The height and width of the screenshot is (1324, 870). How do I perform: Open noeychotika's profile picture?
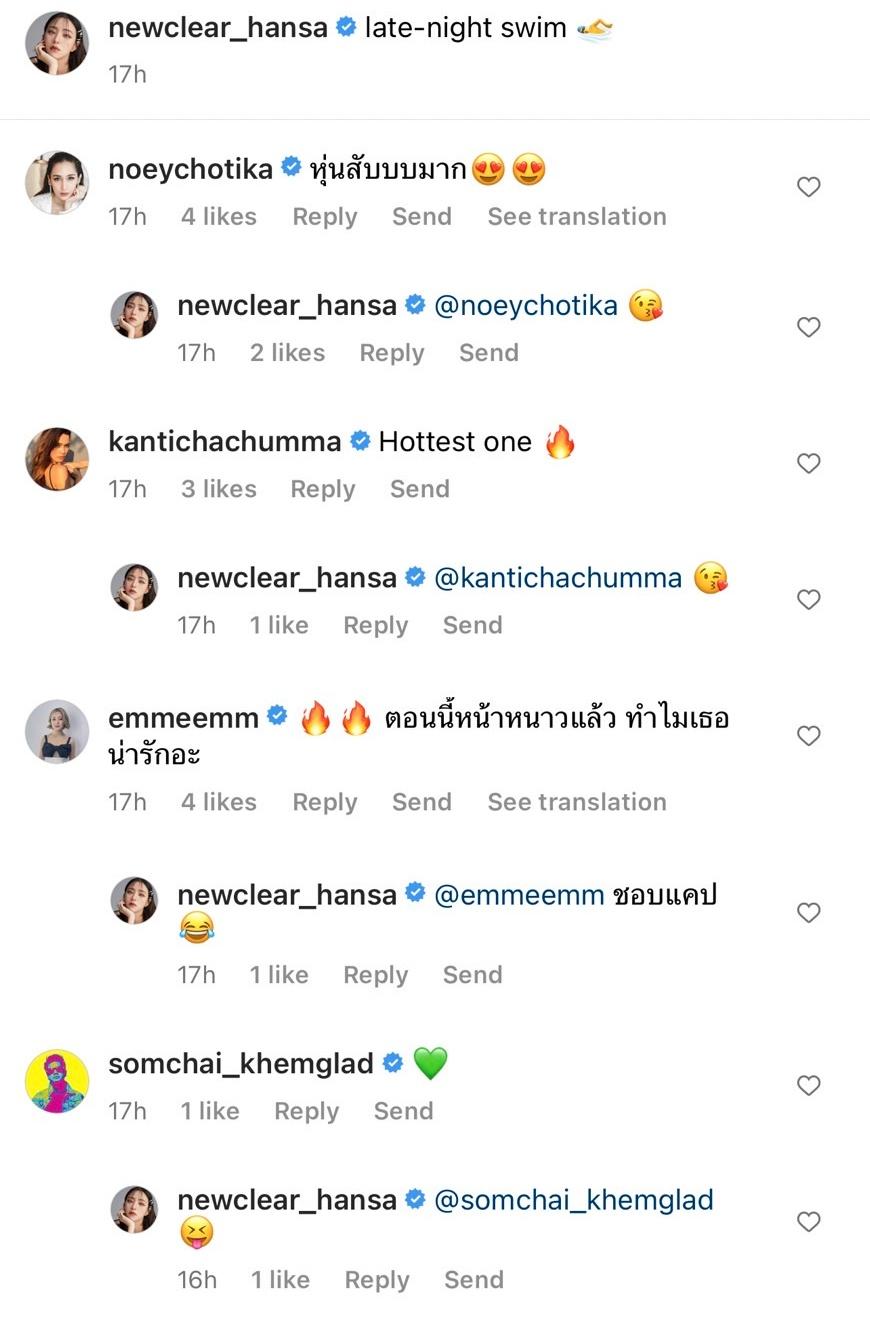pyautogui.click(x=57, y=183)
